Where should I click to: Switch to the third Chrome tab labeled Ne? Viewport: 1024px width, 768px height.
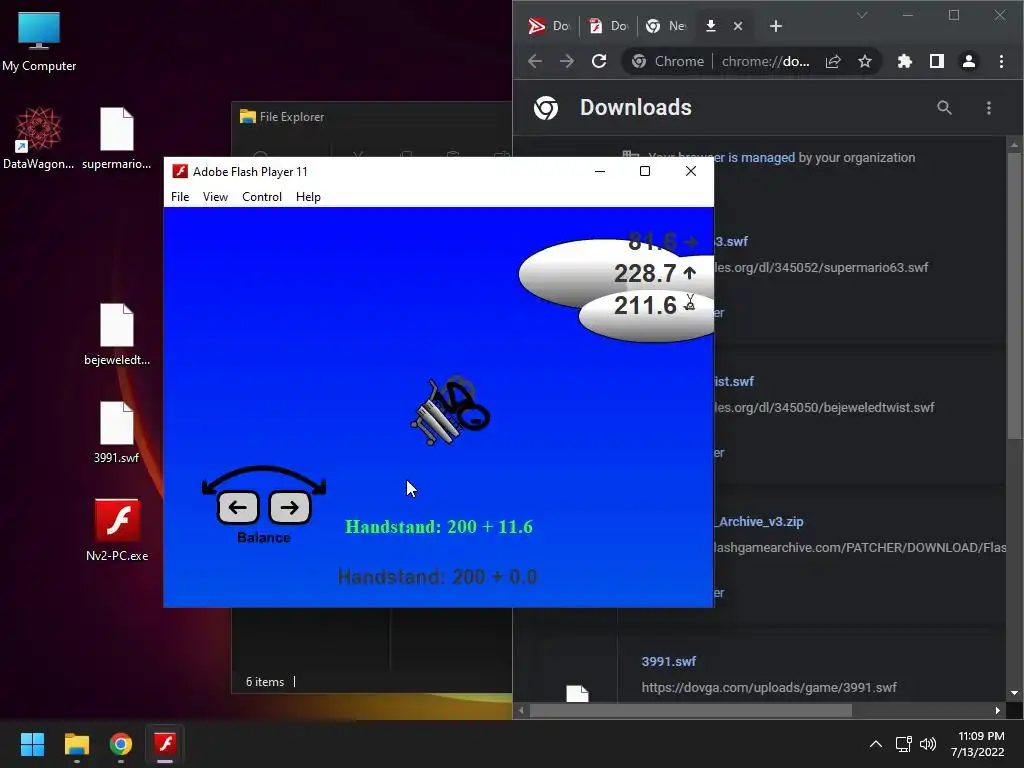tap(665, 26)
